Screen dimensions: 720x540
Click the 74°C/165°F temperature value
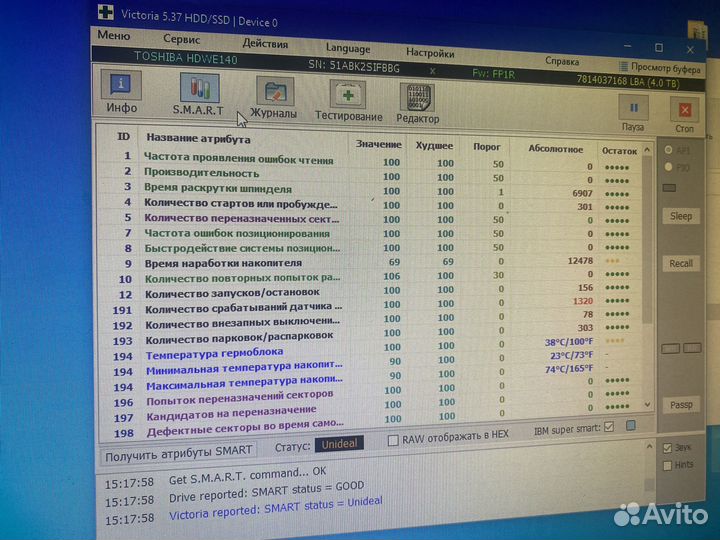pos(569,369)
